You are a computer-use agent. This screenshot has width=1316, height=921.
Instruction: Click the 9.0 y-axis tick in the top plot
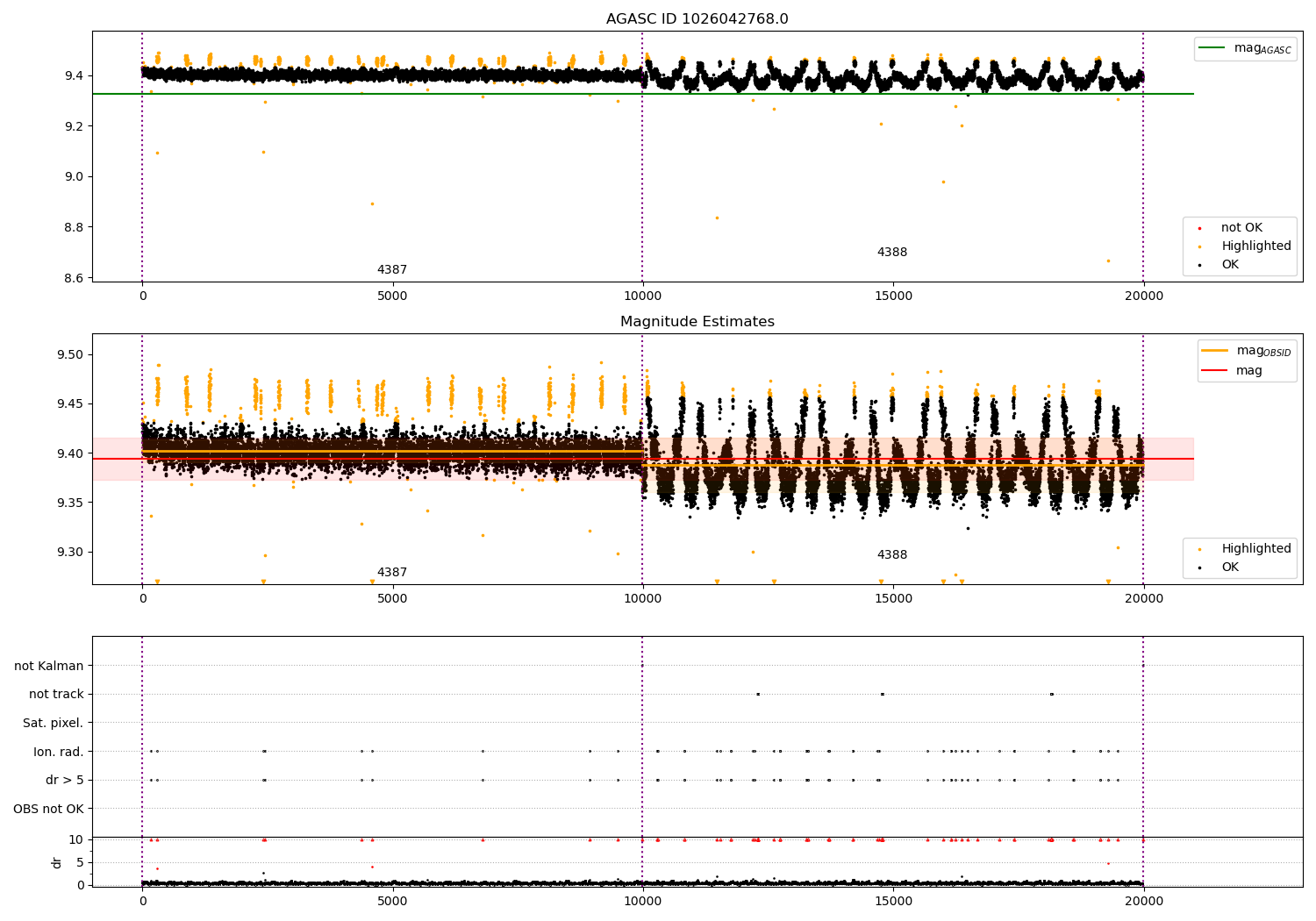coord(75,177)
